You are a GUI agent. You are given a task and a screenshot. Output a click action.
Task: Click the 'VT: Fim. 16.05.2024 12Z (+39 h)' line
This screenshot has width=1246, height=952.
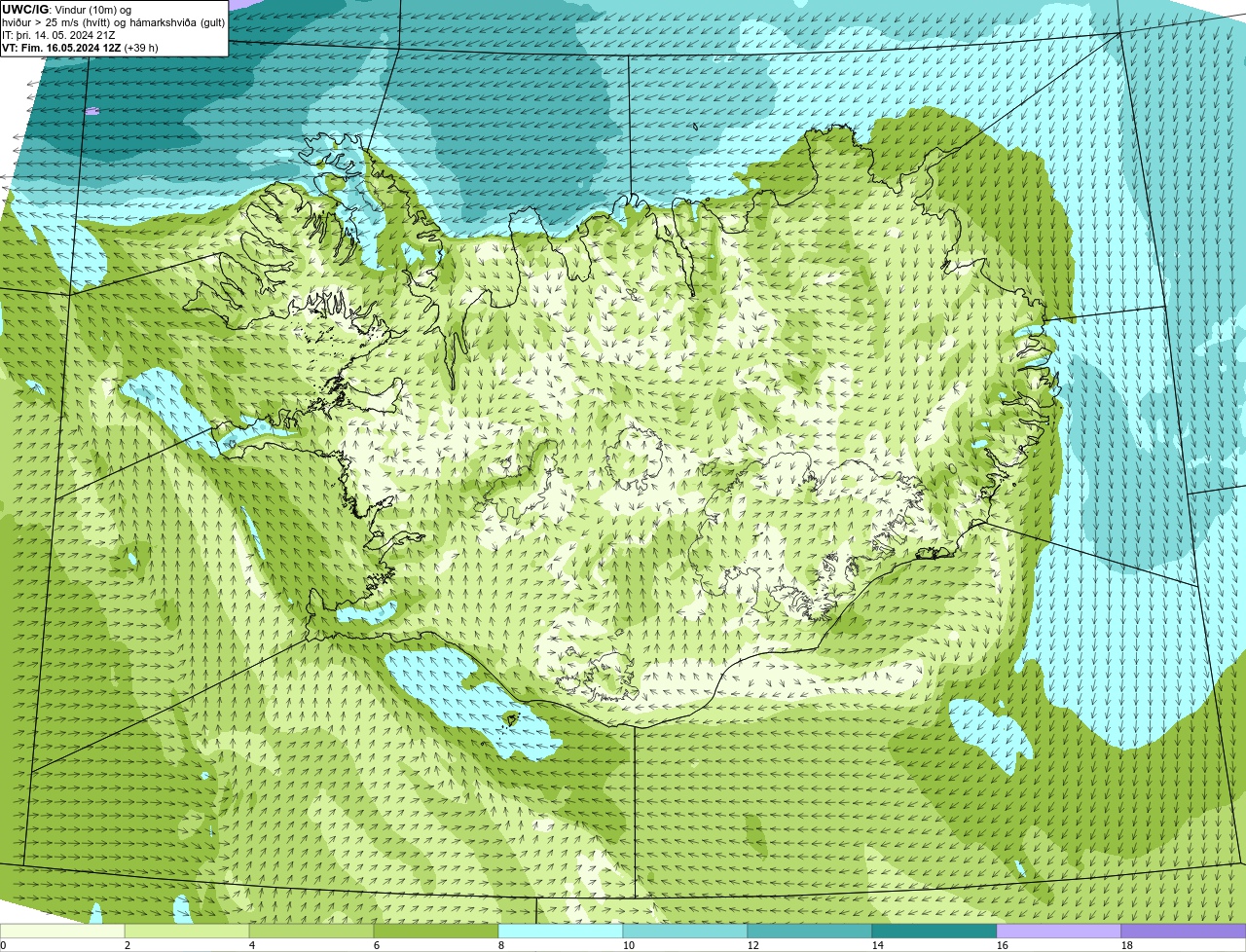(x=80, y=48)
